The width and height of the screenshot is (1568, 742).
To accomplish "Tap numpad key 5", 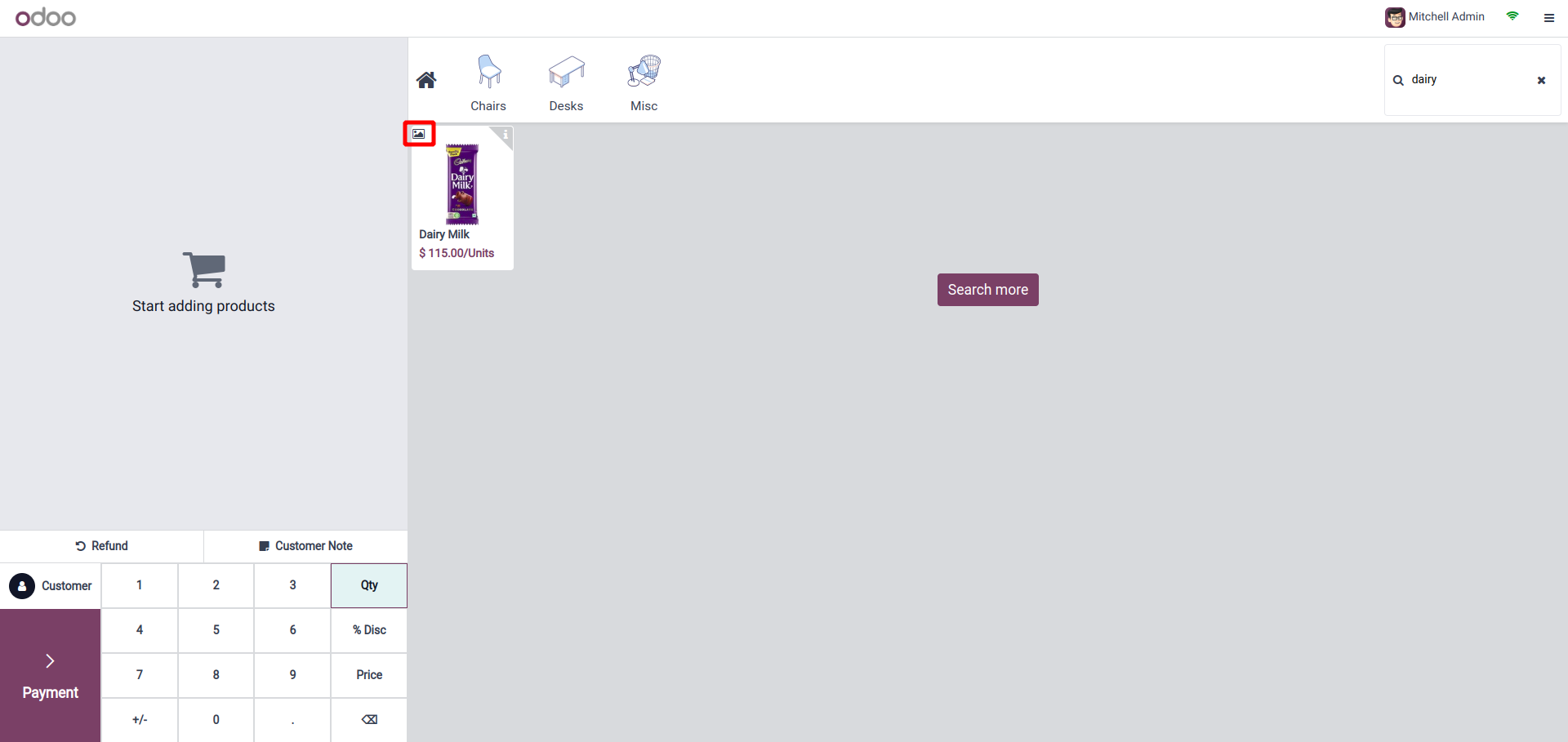I will point(216,630).
